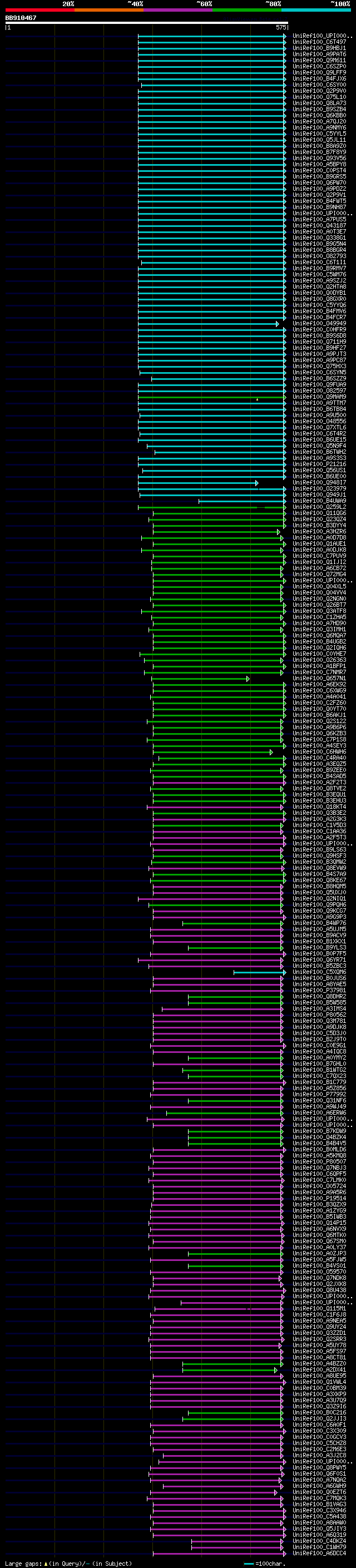
Task: Click the shortened cyan bar for O49949
Action: tap(209, 324)
